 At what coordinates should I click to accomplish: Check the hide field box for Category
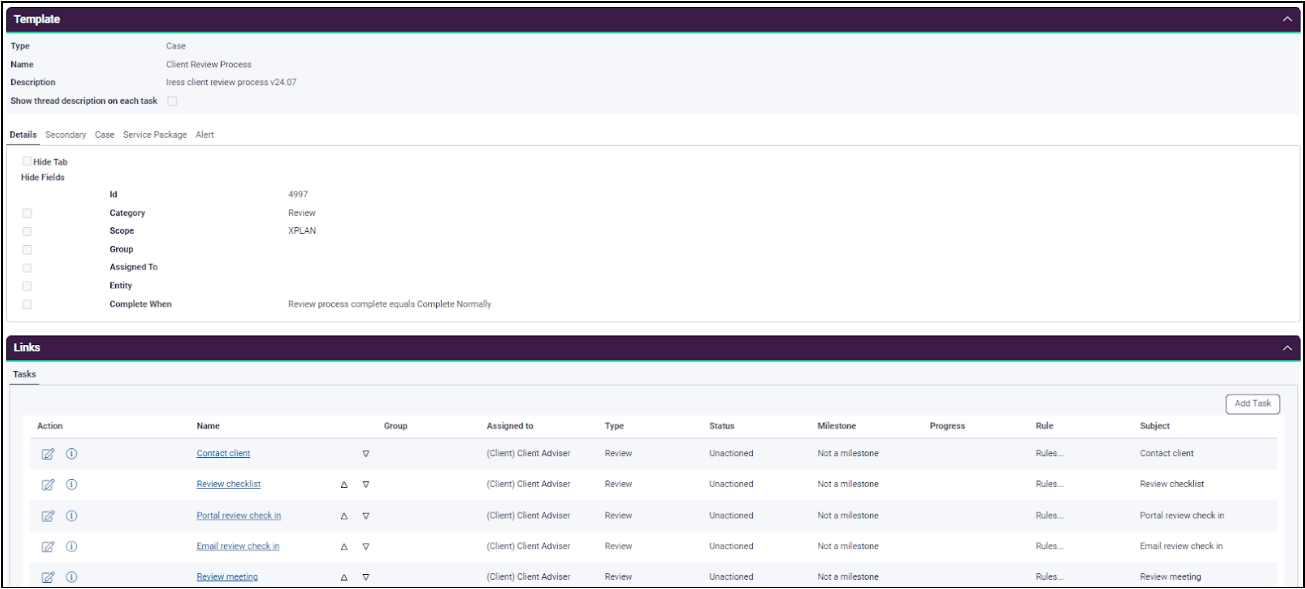(27, 213)
